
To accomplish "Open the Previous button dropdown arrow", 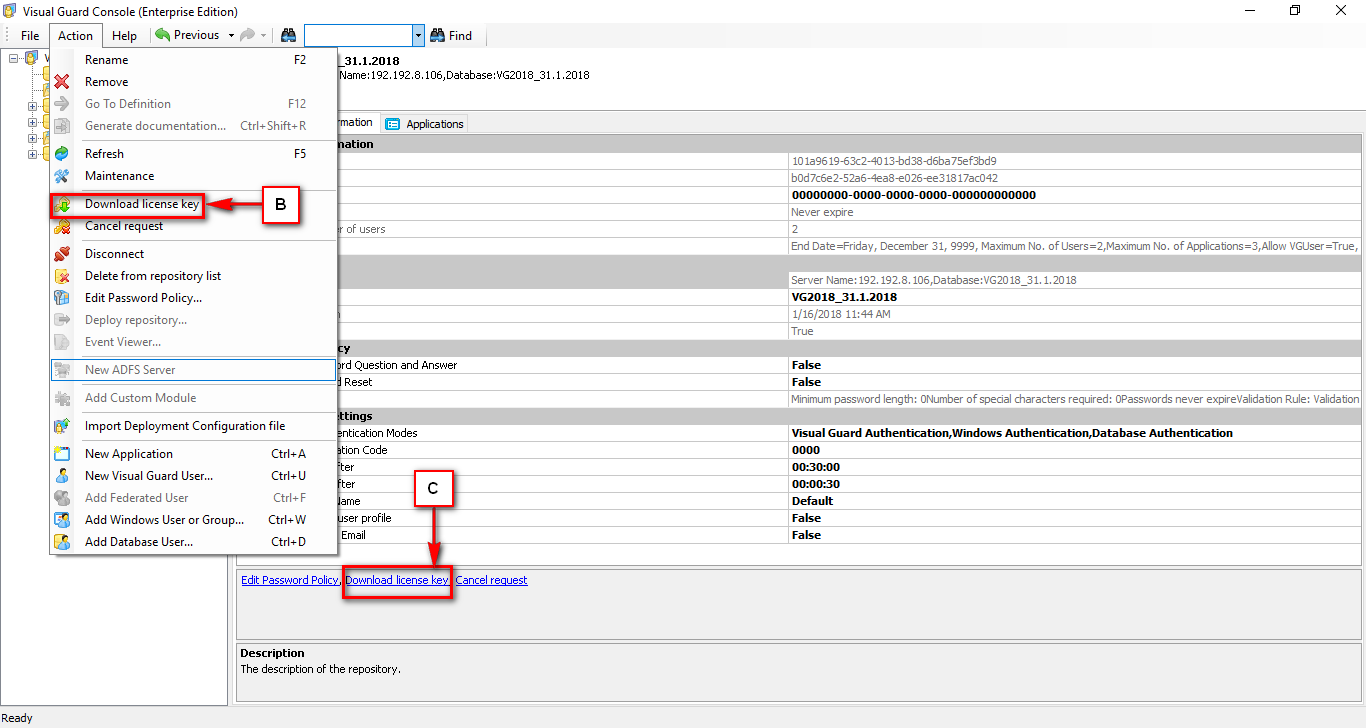I will [x=230, y=35].
